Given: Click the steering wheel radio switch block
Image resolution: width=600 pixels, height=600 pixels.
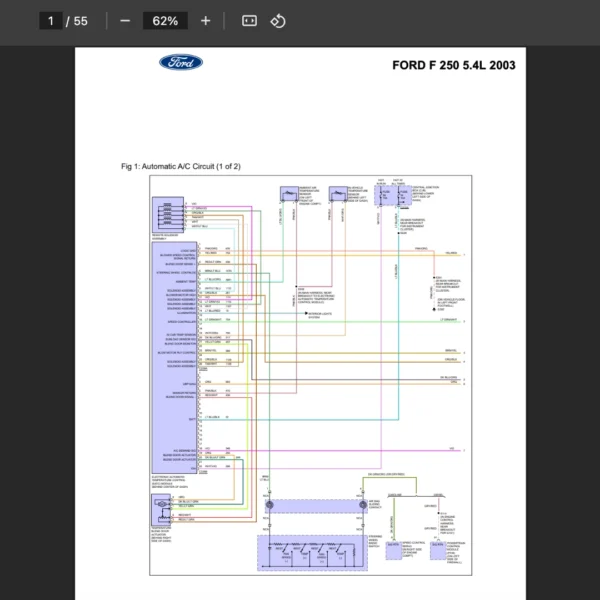Looking at the screenshot, I should 312,553.
